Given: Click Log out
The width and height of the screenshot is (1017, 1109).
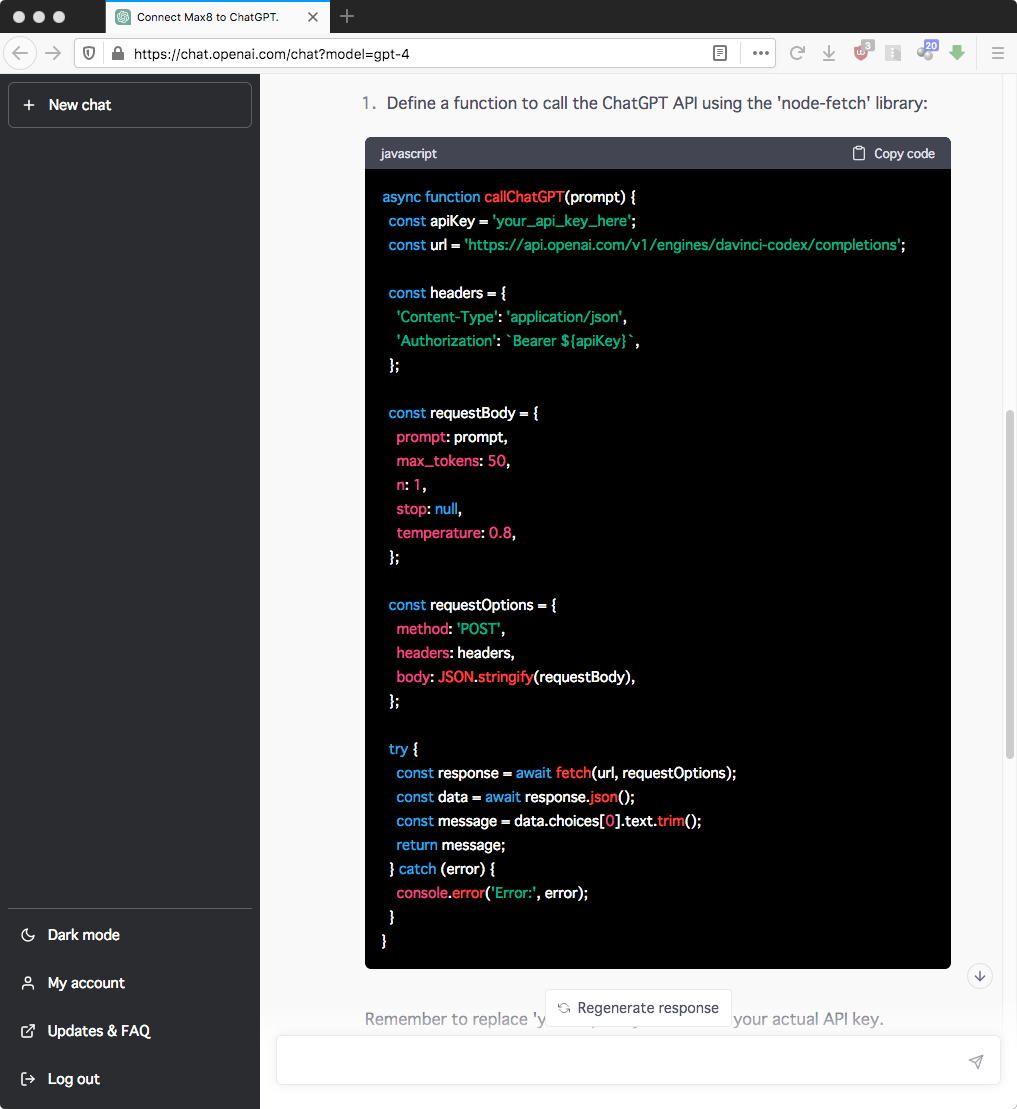Looking at the screenshot, I should (74, 1079).
